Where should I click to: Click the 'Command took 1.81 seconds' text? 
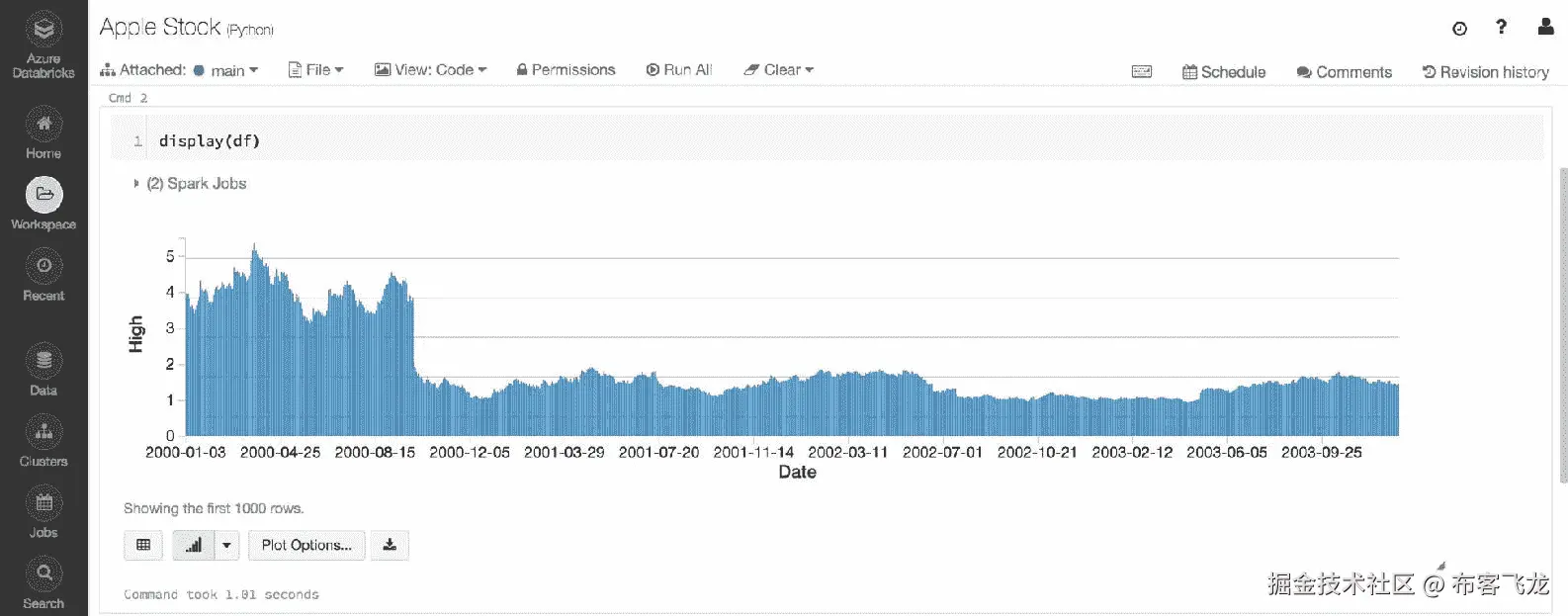point(221,594)
